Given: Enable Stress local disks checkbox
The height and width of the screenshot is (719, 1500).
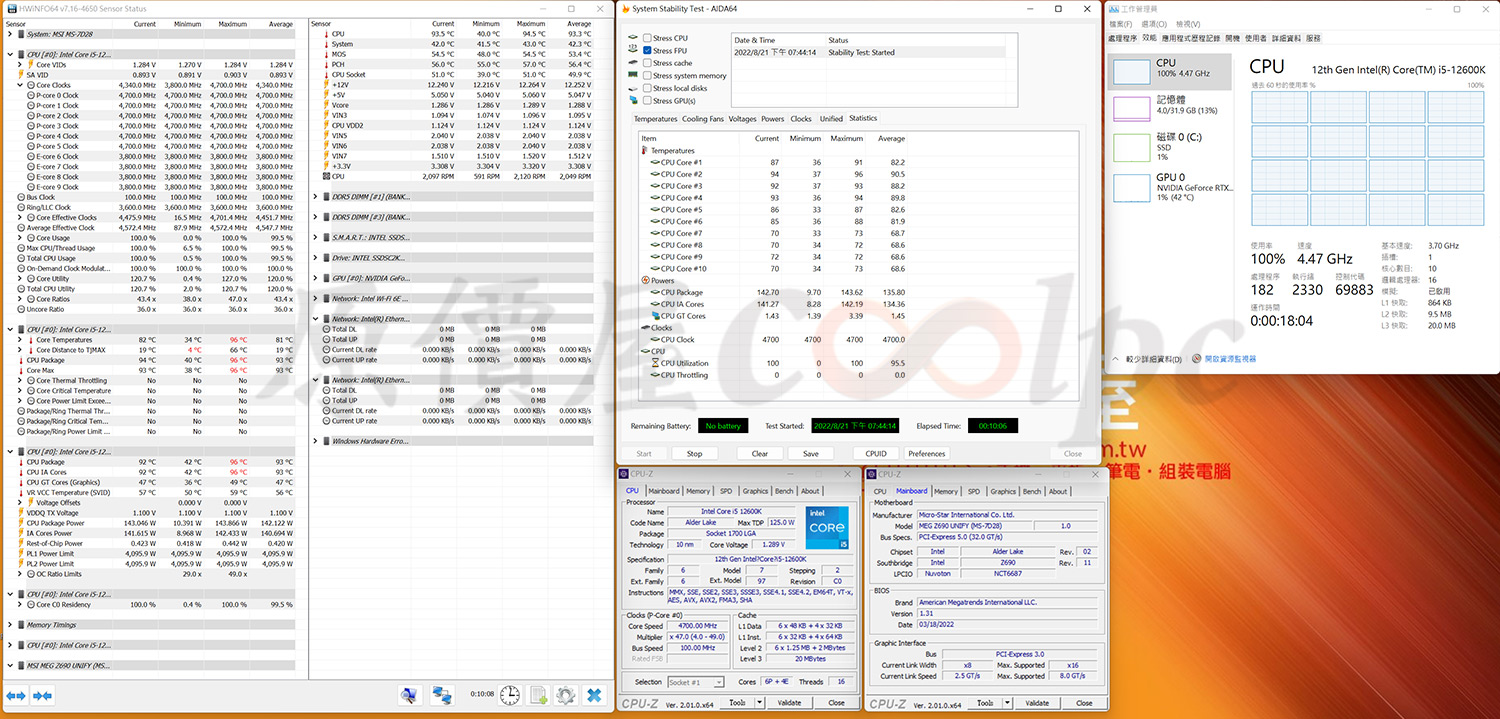Looking at the screenshot, I should click(647, 88).
